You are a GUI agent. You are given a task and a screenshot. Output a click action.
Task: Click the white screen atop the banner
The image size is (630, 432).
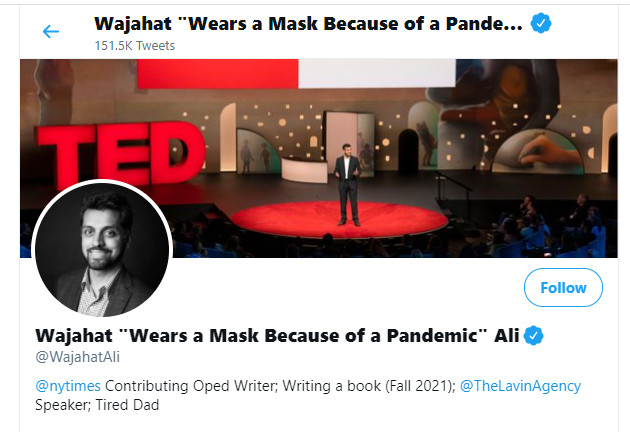click(x=377, y=73)
